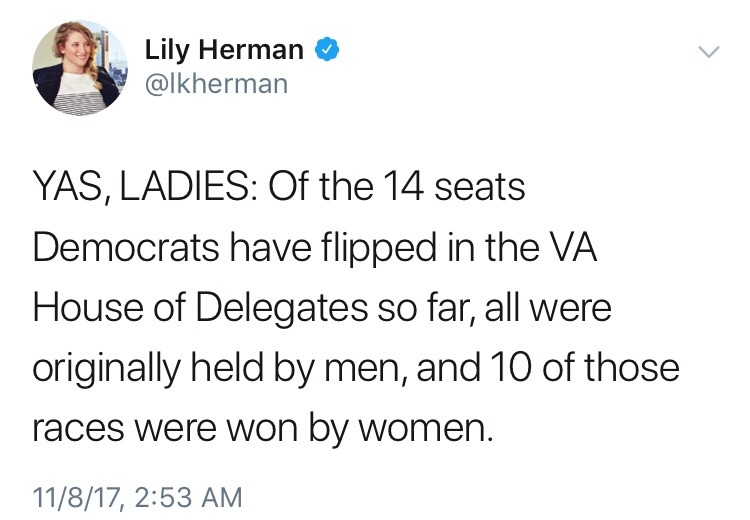
Task: Open the @lkherman handle link
Action: [x=216, y=84]
